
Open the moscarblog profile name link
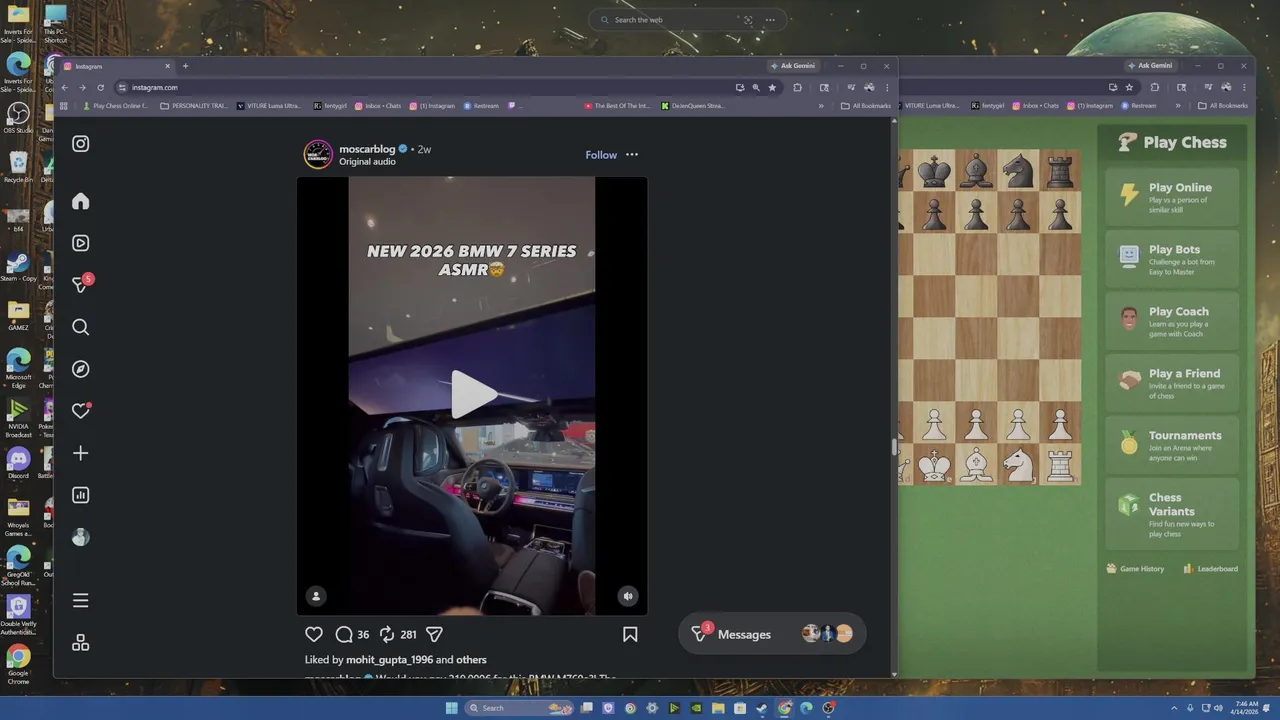367,149
